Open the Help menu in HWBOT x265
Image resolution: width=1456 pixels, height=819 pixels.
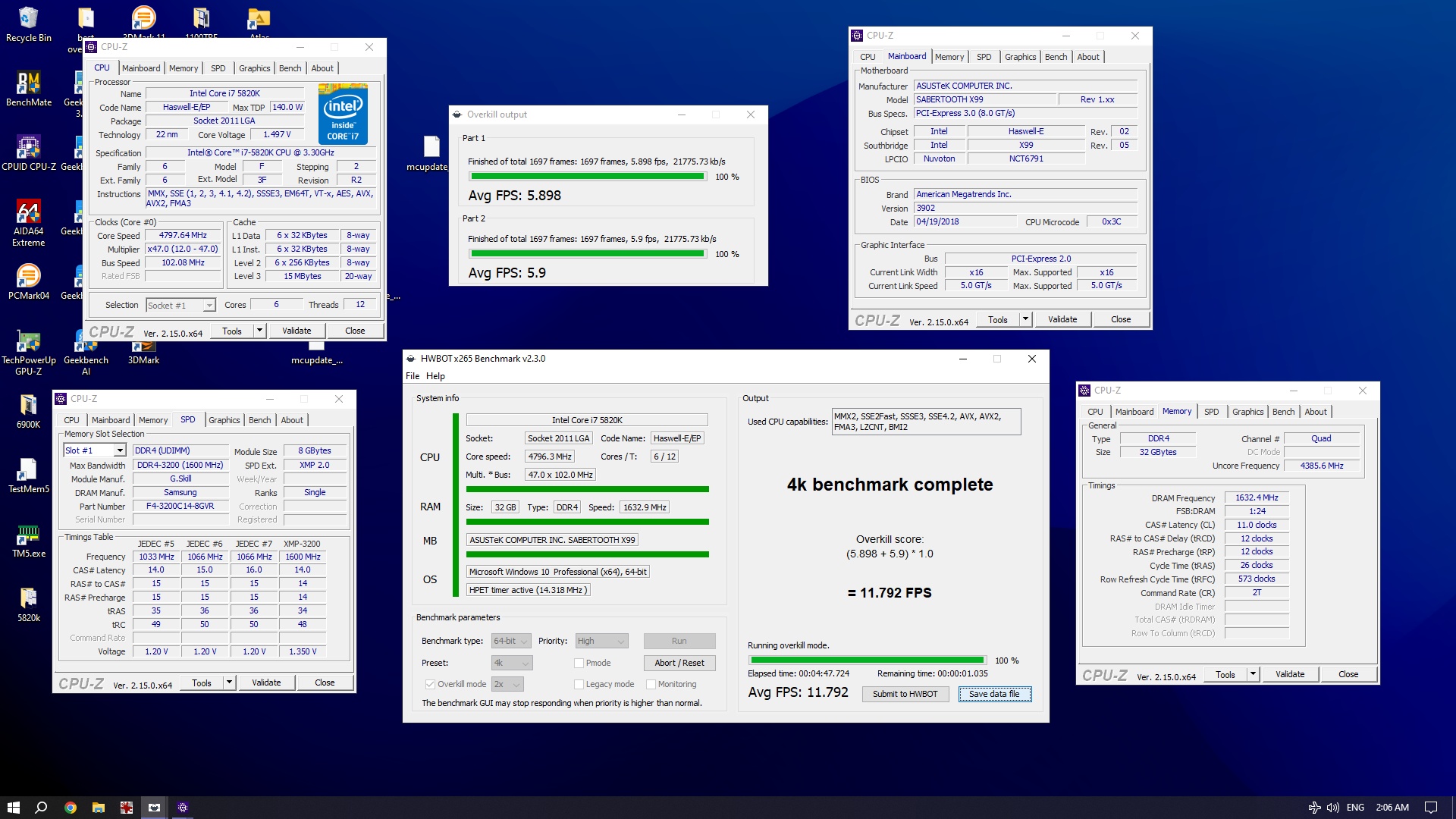pos(435,376)
